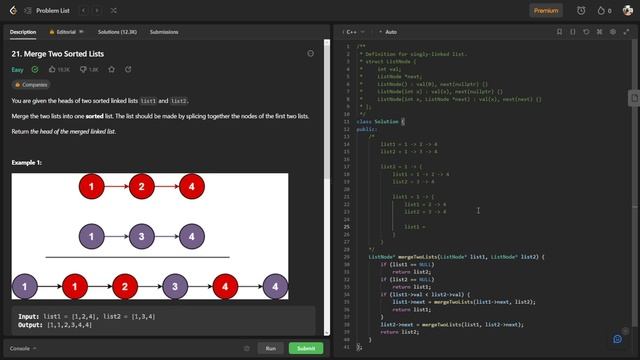Reset code to default with reset icon
640x360 pixels.
coord(586,32)
